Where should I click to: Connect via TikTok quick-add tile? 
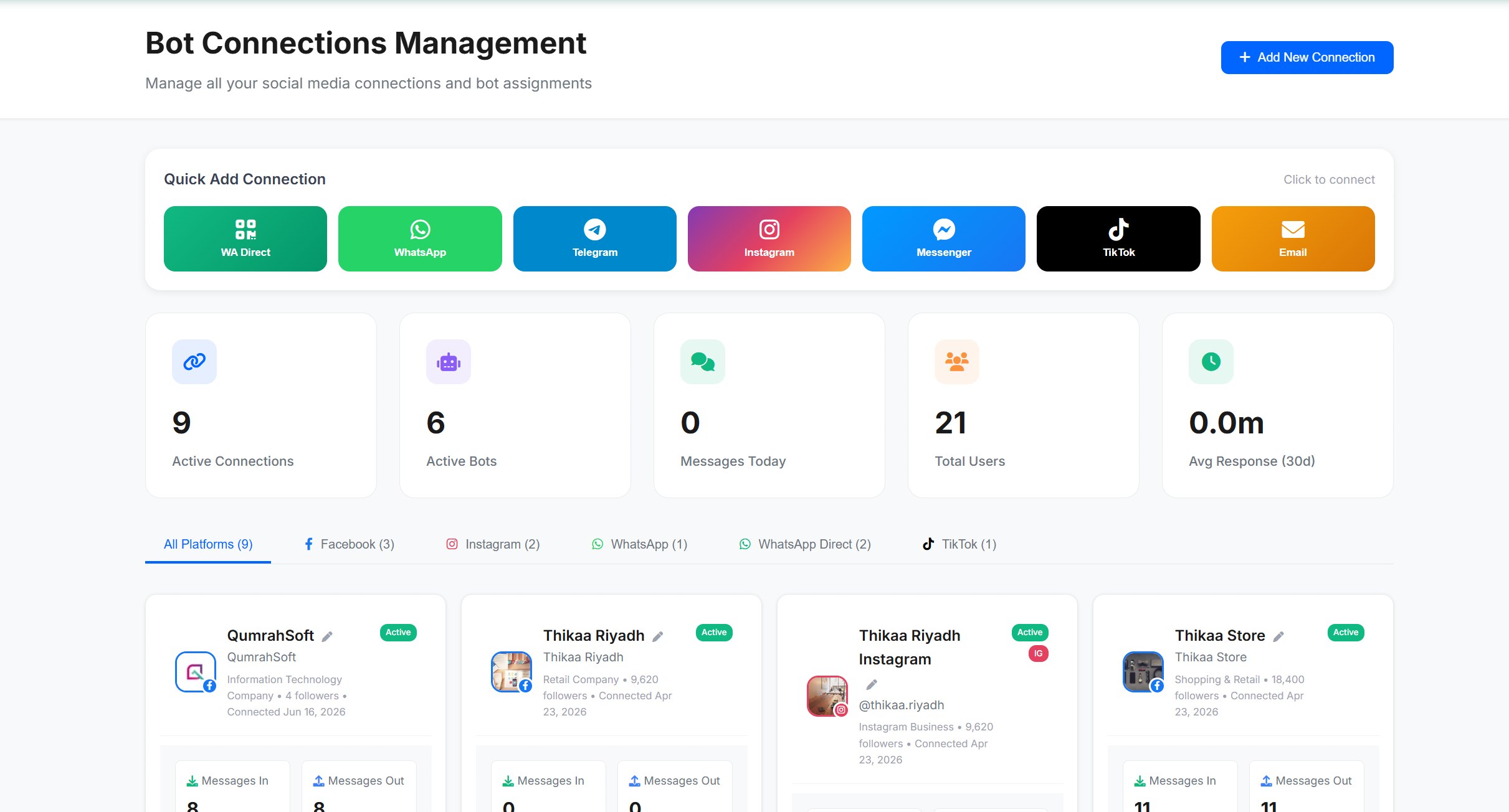(1118, 238)
